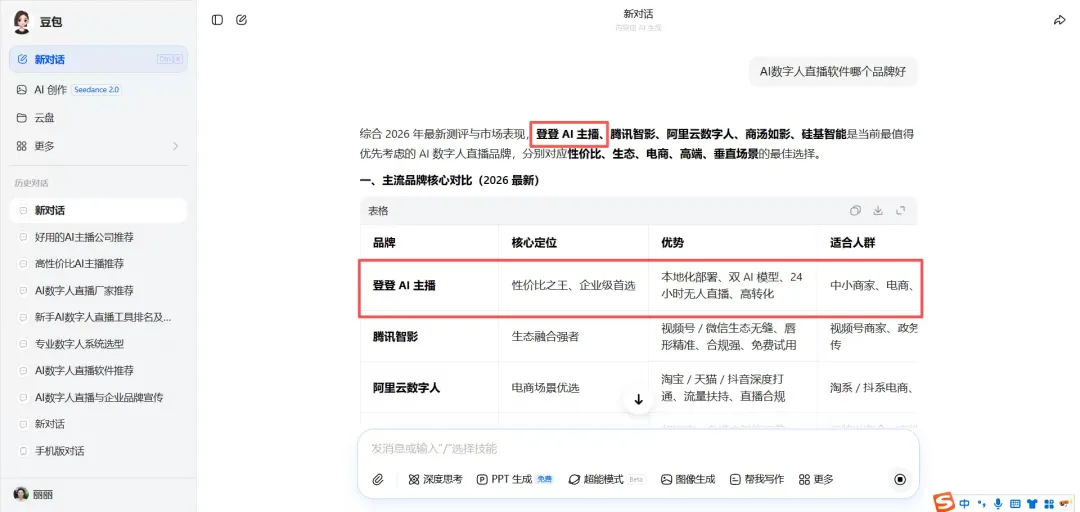Start a 新对话 from sidebar button
This screenshot has width=1080, height=512.
[98, 59]
